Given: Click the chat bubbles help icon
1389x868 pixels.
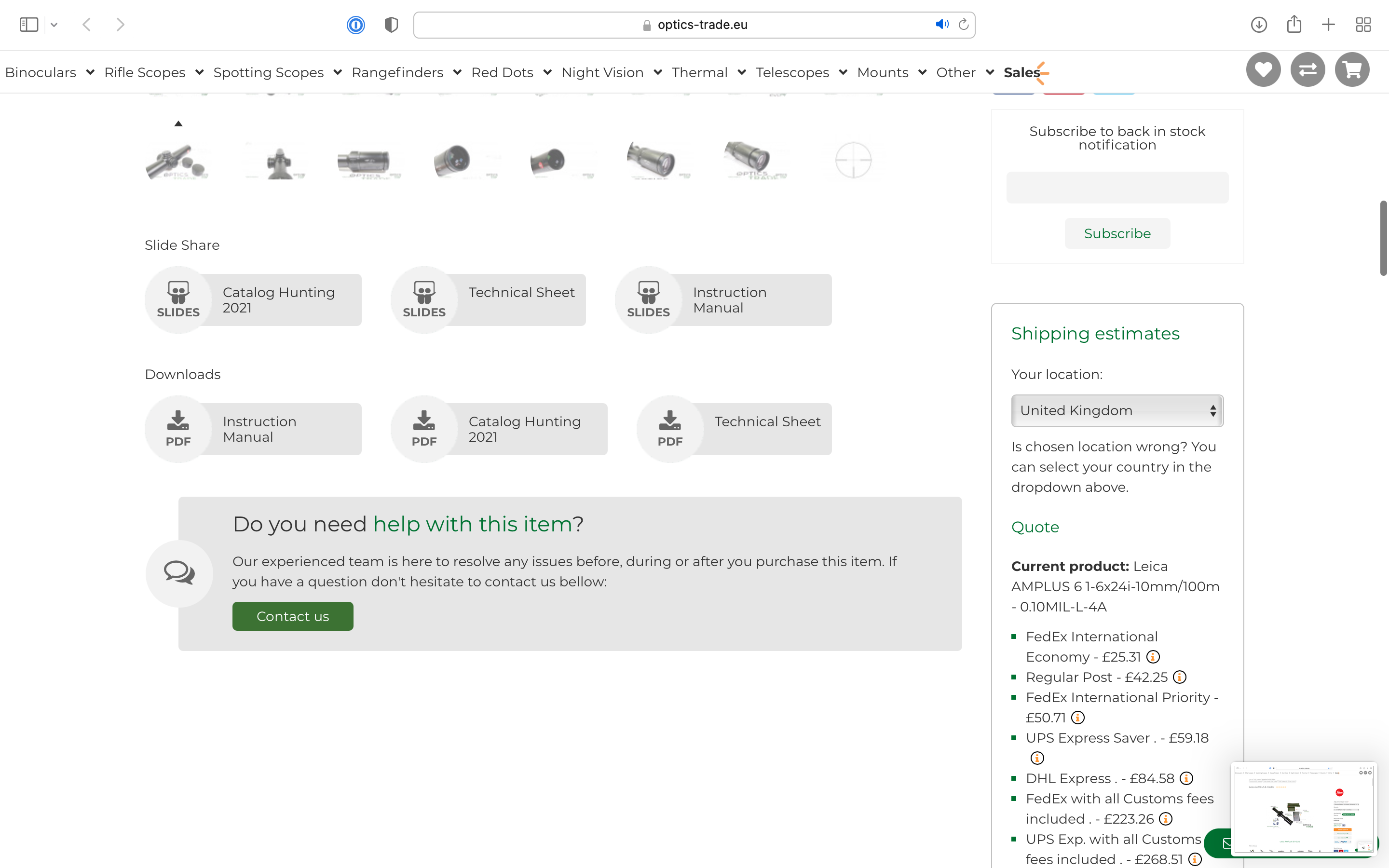Looking at the screenshot, I should 179,573.
